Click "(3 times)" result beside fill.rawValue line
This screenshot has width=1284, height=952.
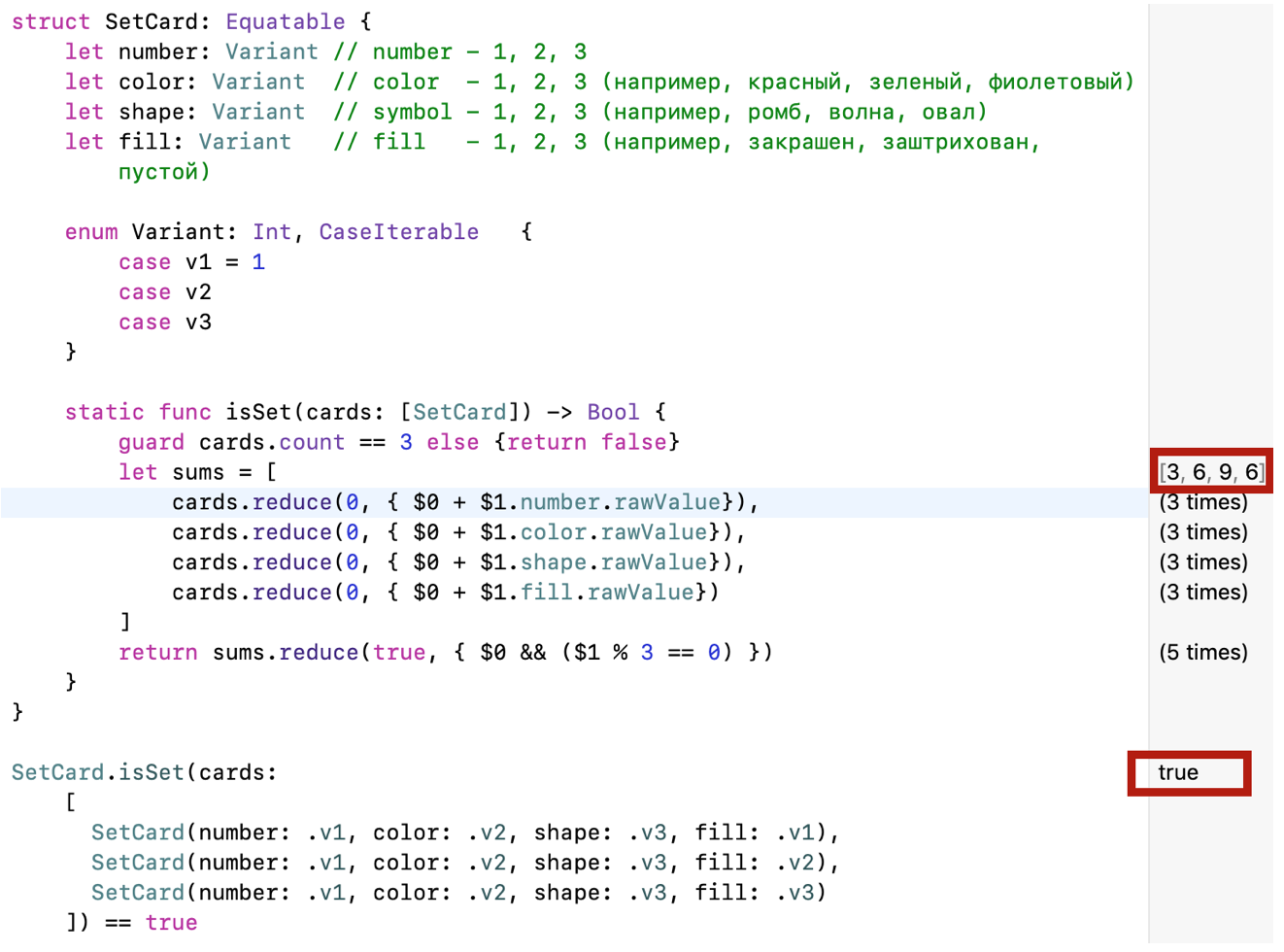point(1203,593)
